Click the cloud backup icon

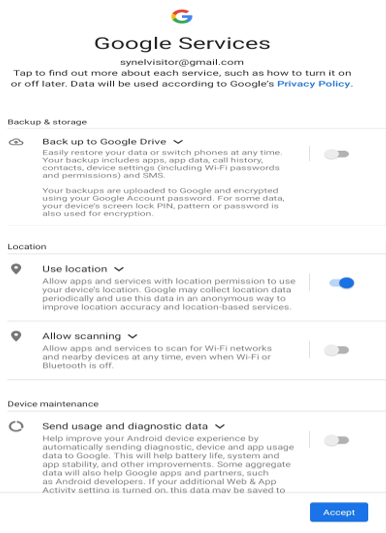point(16,142)
